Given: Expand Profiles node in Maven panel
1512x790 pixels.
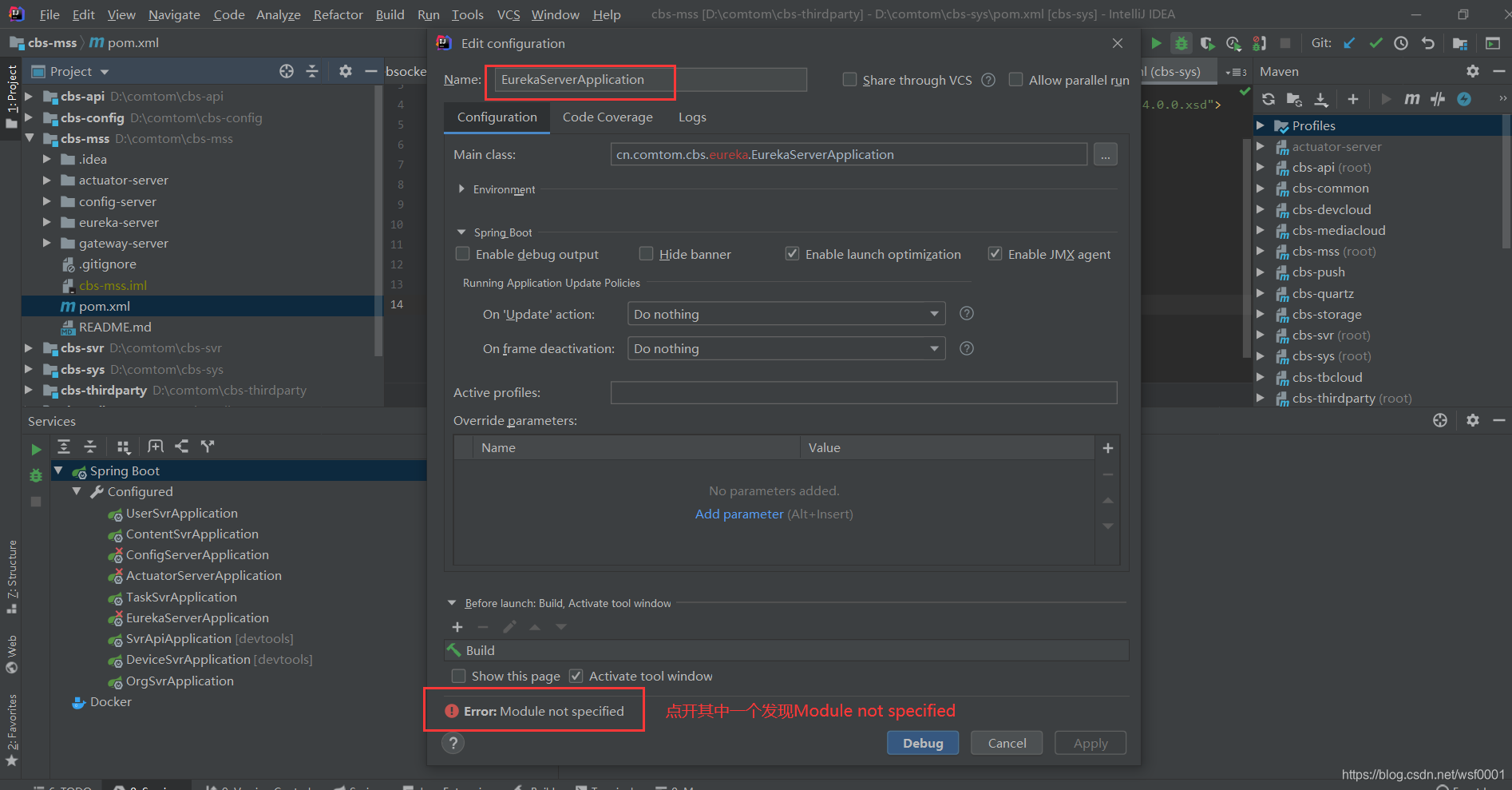Looking at the screenshot, I should (1261, 125).
